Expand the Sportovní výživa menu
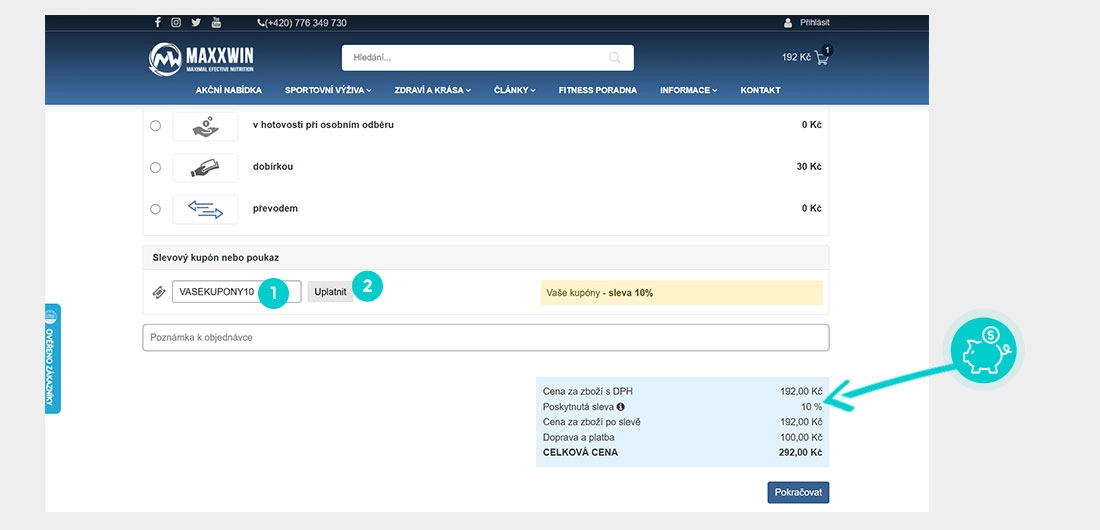This screenshot has height=530, width=1100. pyautogui.click(x=328, y=90)
